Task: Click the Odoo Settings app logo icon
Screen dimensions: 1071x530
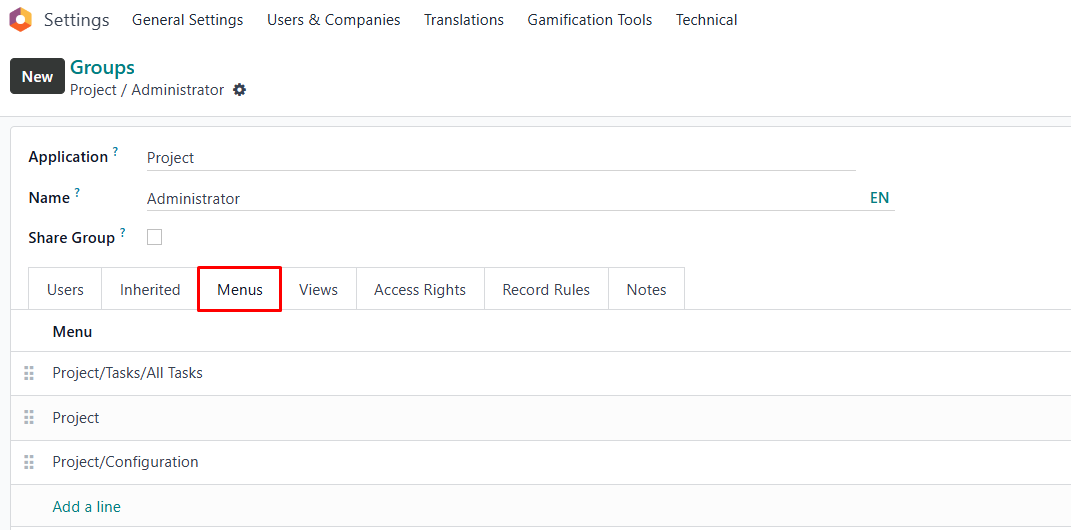Action: [x=20, y=20]
